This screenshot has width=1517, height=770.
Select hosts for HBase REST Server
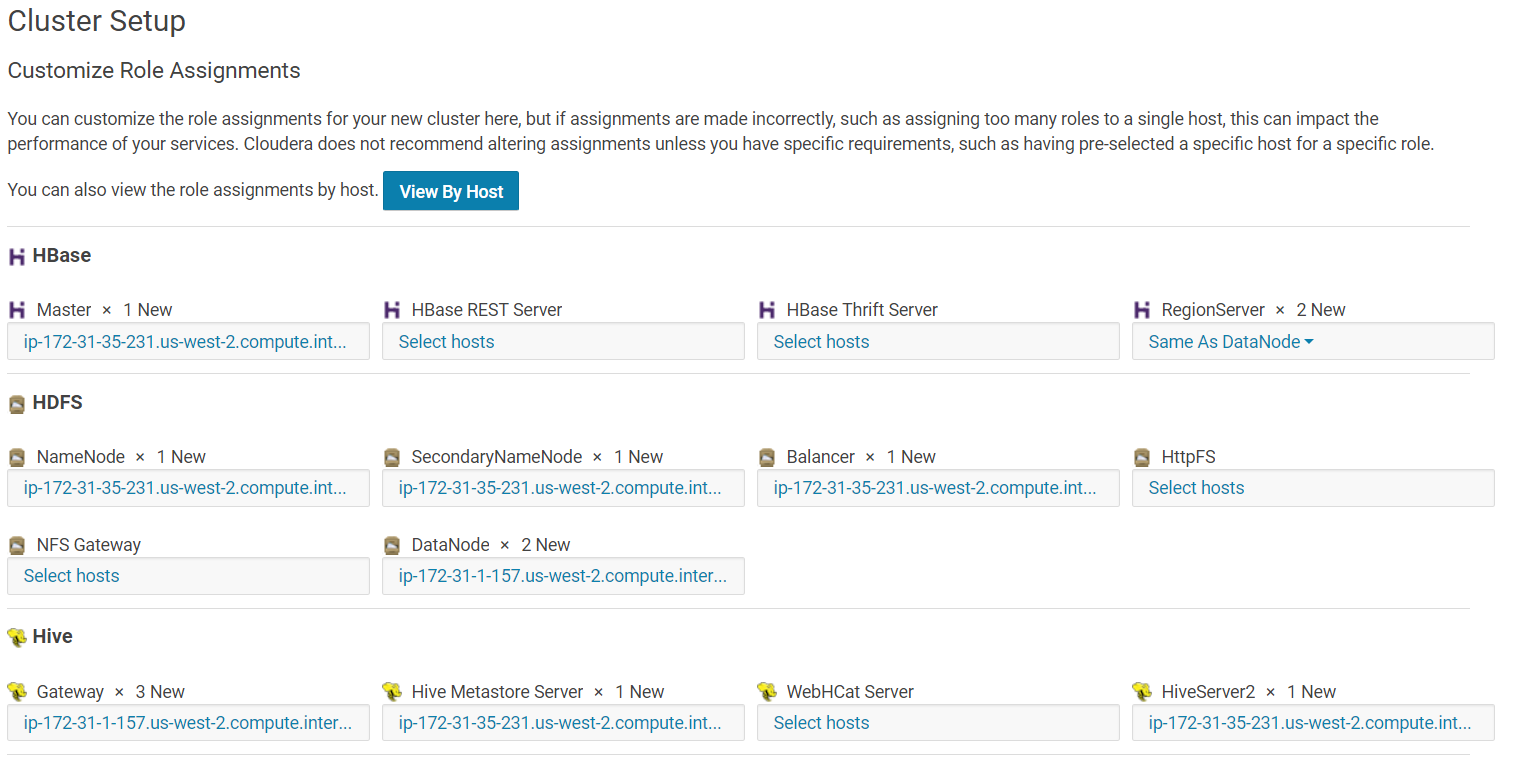447,342
